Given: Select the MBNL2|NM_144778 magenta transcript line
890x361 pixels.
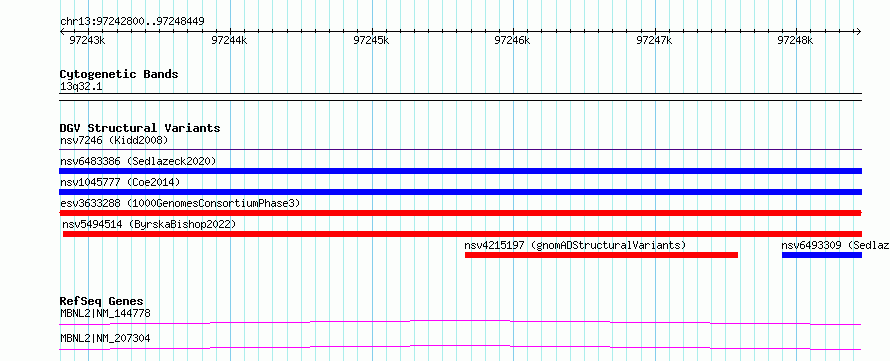Looking at the screenshot, I should 461,322.
